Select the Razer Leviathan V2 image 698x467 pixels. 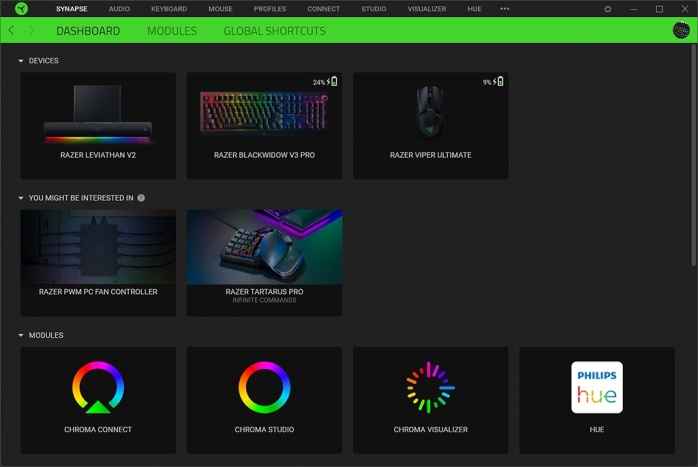click(98, 114)
